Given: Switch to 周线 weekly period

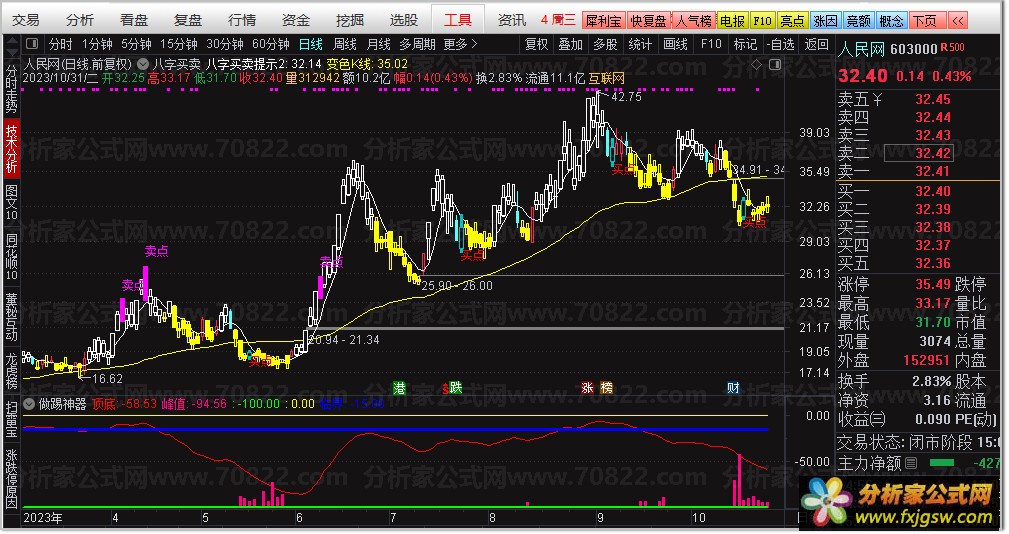Looking at the screenshot, I should tap(345, 44).
